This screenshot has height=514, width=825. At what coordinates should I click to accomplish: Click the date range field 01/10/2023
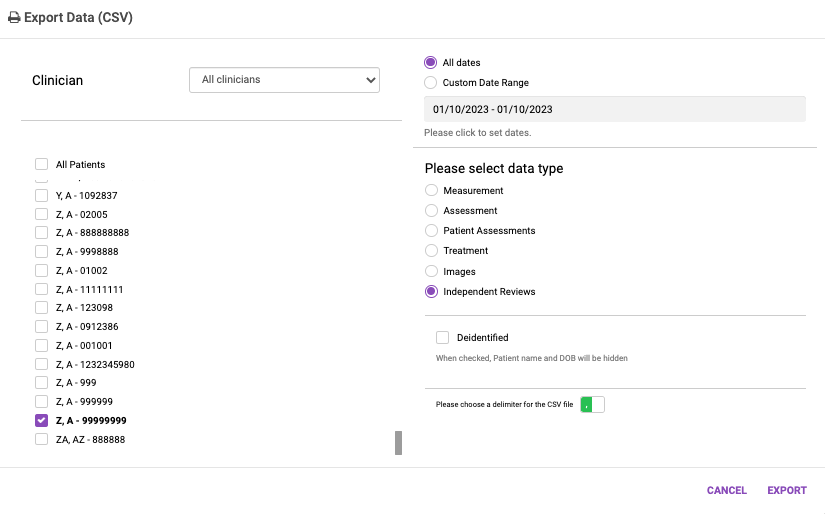(614, 109)
